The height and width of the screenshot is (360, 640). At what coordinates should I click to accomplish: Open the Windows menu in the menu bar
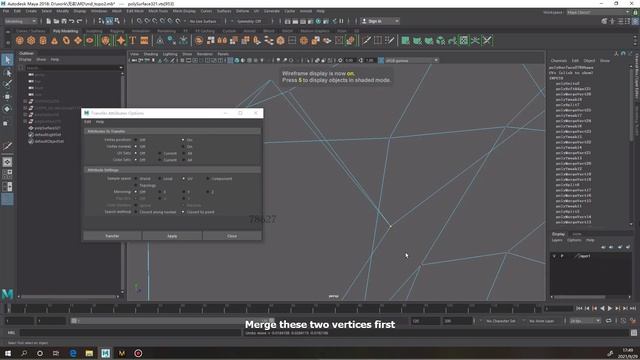[x=99, y=11]
